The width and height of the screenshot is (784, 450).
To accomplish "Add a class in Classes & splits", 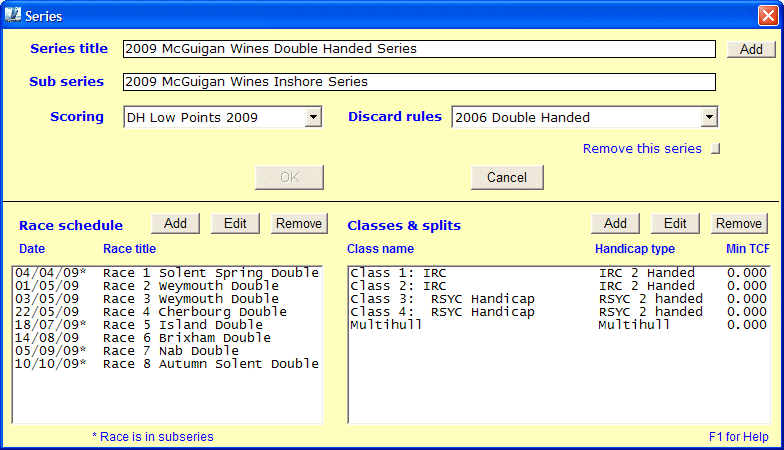I will pos(616,224).
